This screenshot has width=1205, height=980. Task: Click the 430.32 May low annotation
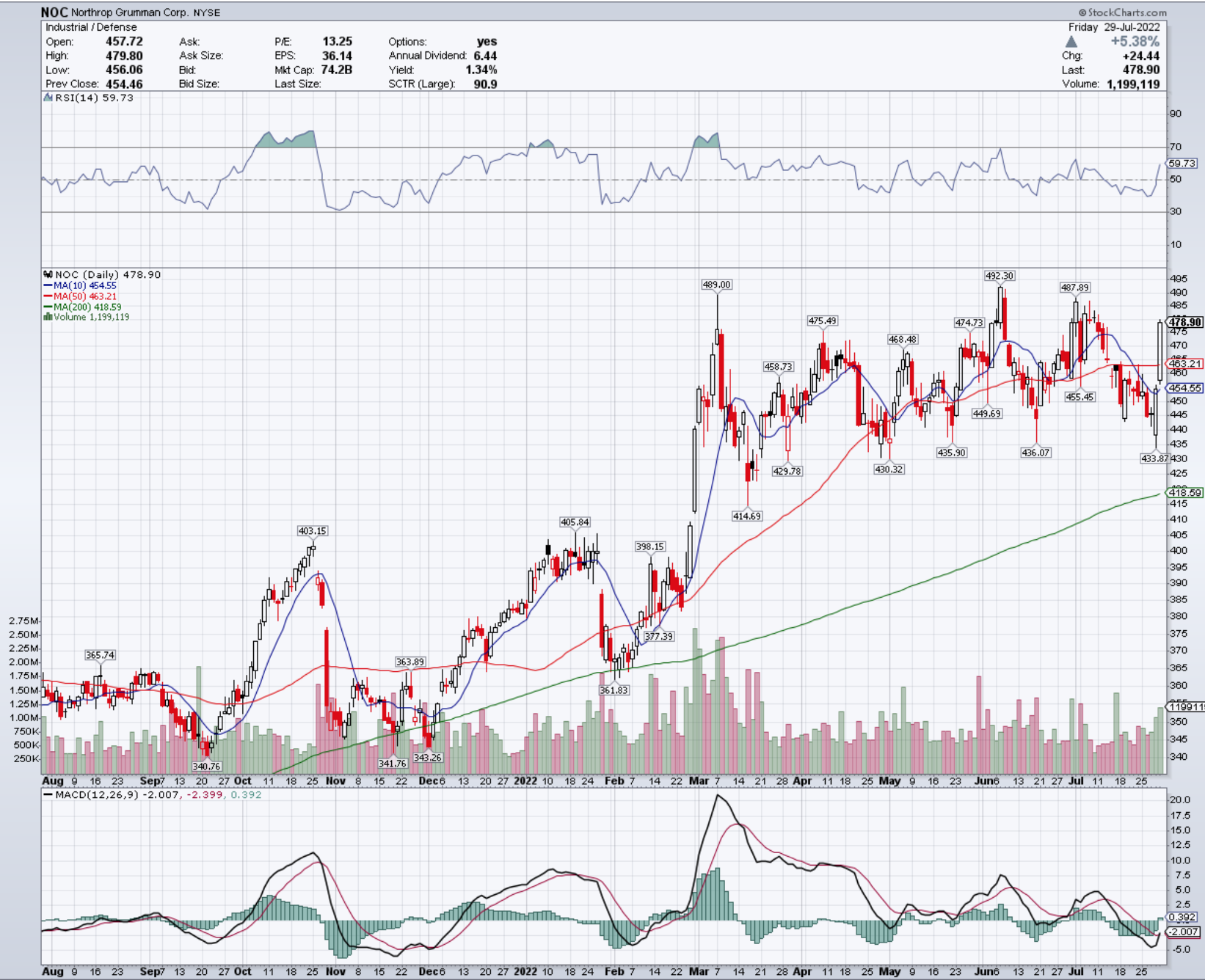[x=889, y=469]
